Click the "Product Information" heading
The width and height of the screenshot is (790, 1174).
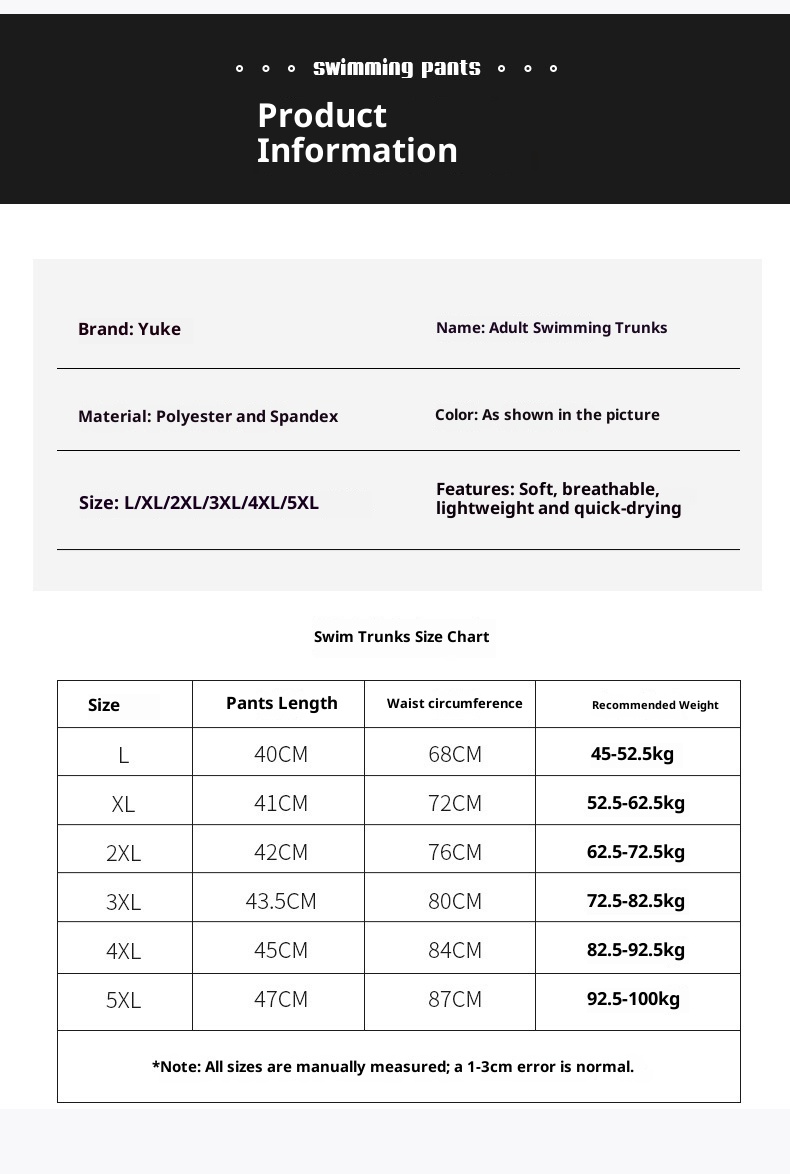click(x=357, y=133)
